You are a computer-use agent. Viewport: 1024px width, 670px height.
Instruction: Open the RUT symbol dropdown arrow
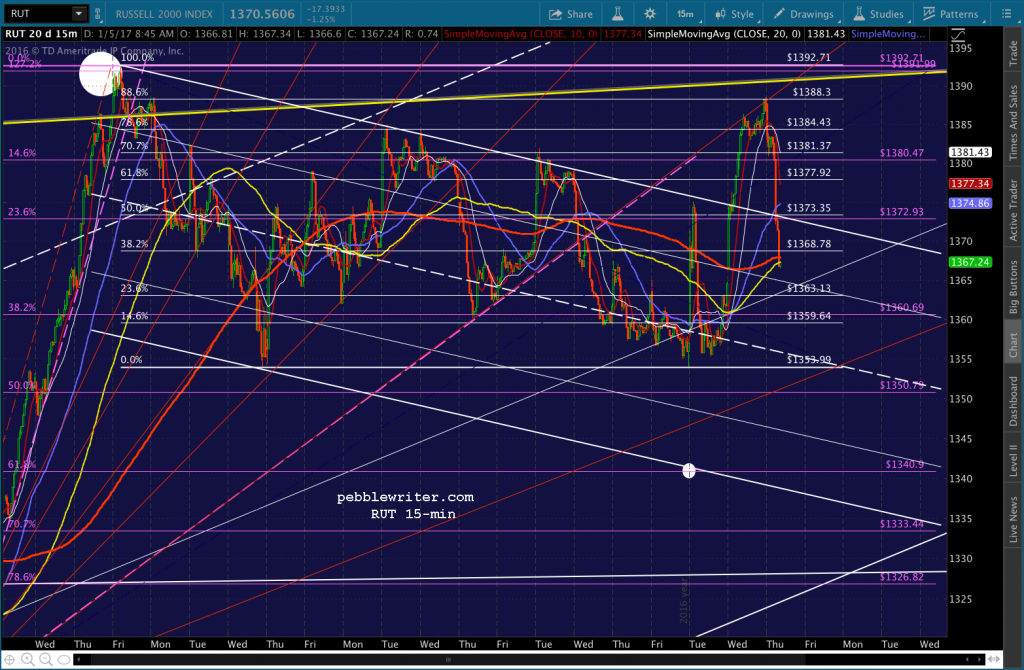pos(78,14)
